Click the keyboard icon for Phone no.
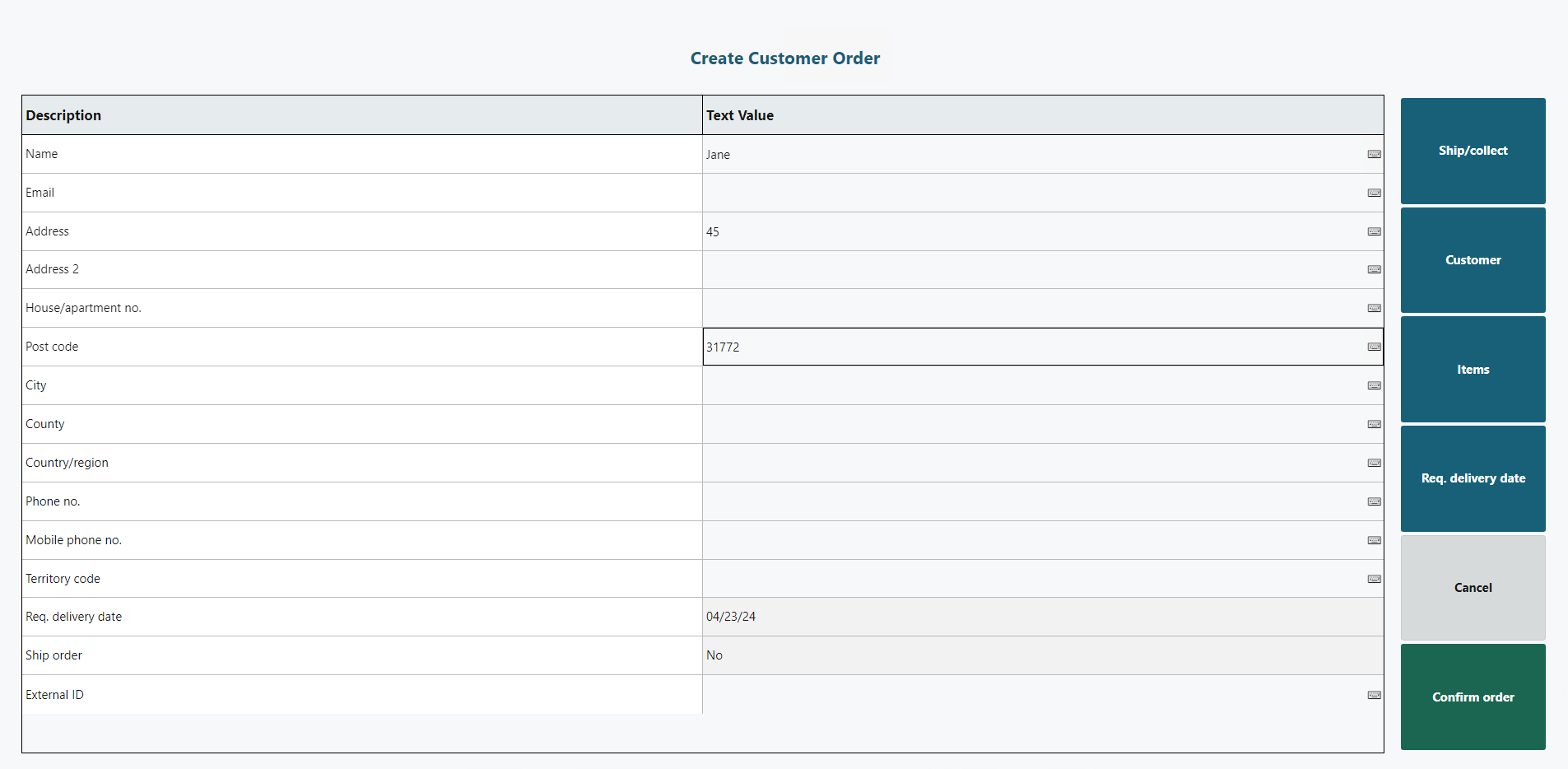1568x769 pixels. tap(1374, 501)
